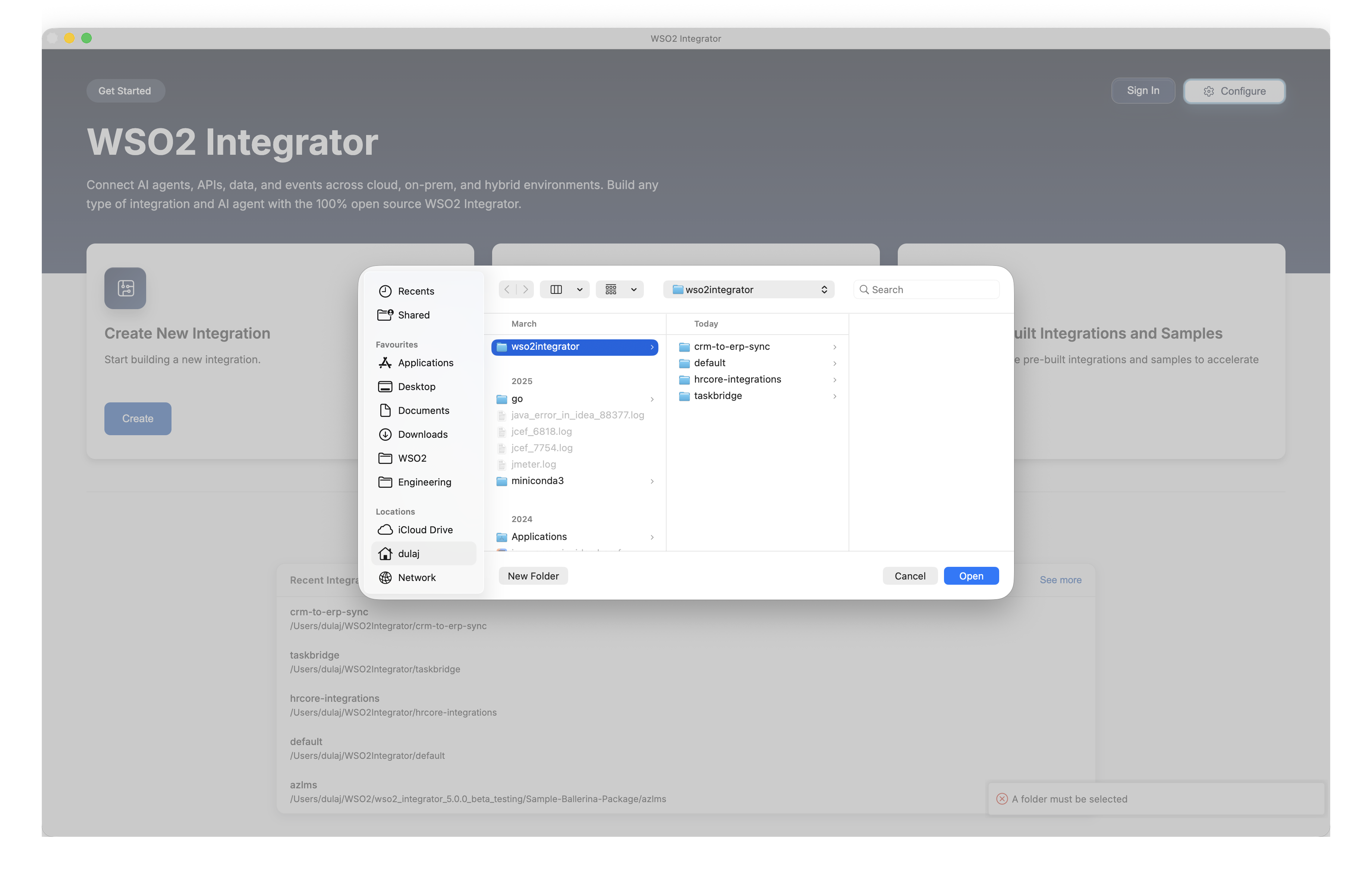This screenshot has width=1372, height=892.
Task: Switch to column view icon
Action: point(556,289)
